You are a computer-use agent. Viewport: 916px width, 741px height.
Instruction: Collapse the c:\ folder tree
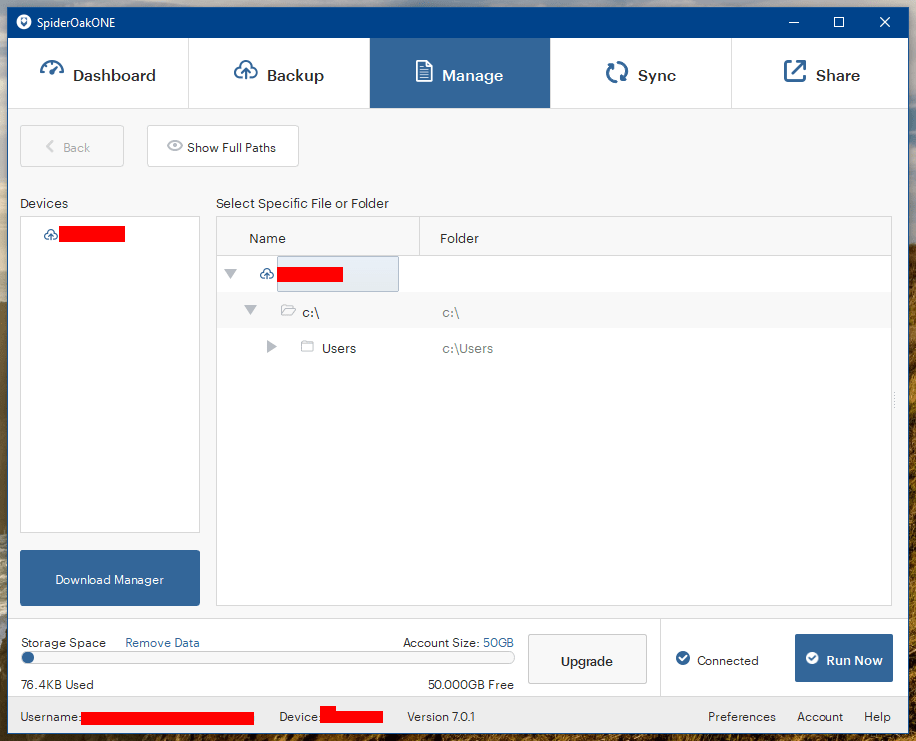[x=250, y=310]
